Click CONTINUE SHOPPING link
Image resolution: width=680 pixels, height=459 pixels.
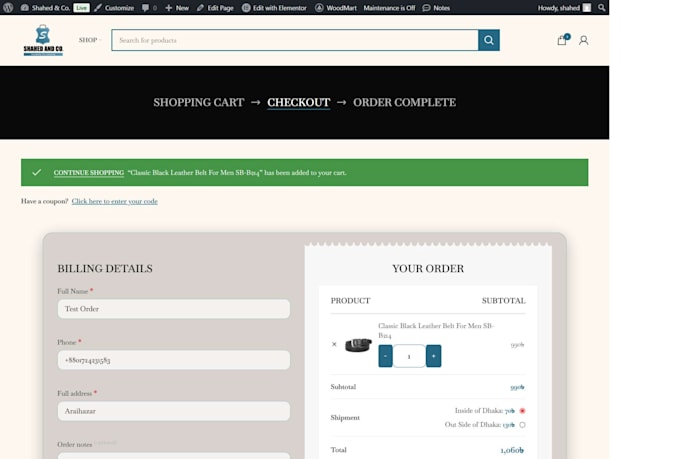[x=89, y=173]
